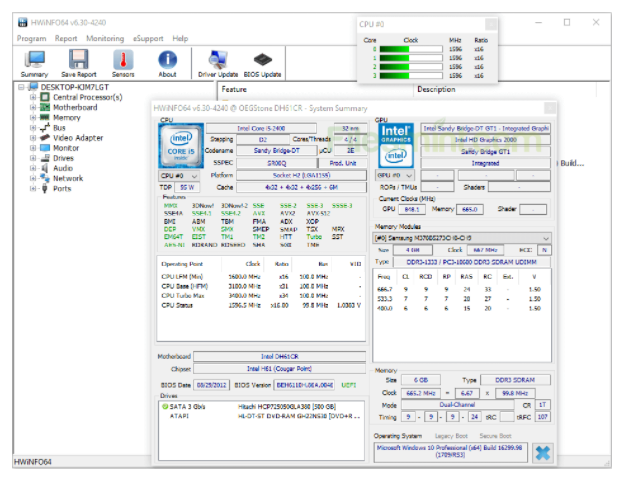This screenshot has width=628, height=477.
Task: Click the HL-DT-ST DVD-RAM drive entry
Action: pos(261,416)
